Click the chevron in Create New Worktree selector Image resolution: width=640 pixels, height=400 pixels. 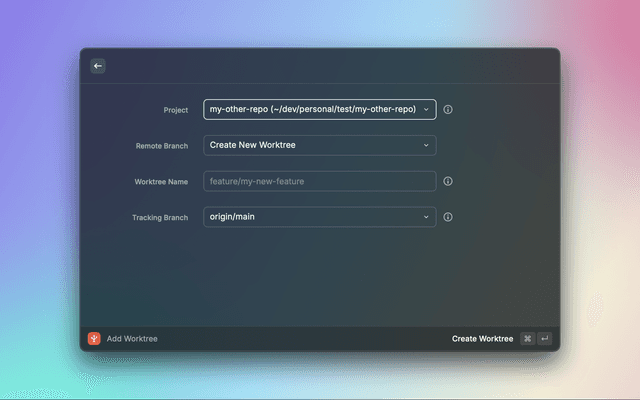426,145
